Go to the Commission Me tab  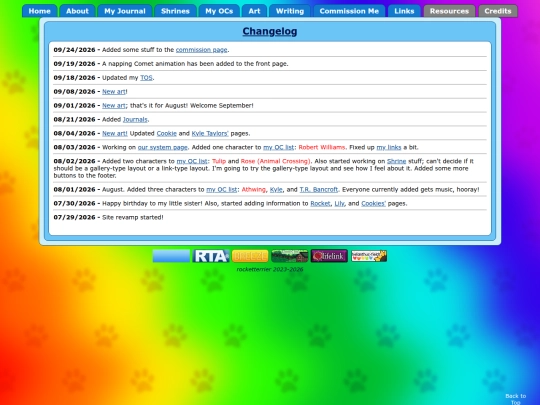[349, 11]
